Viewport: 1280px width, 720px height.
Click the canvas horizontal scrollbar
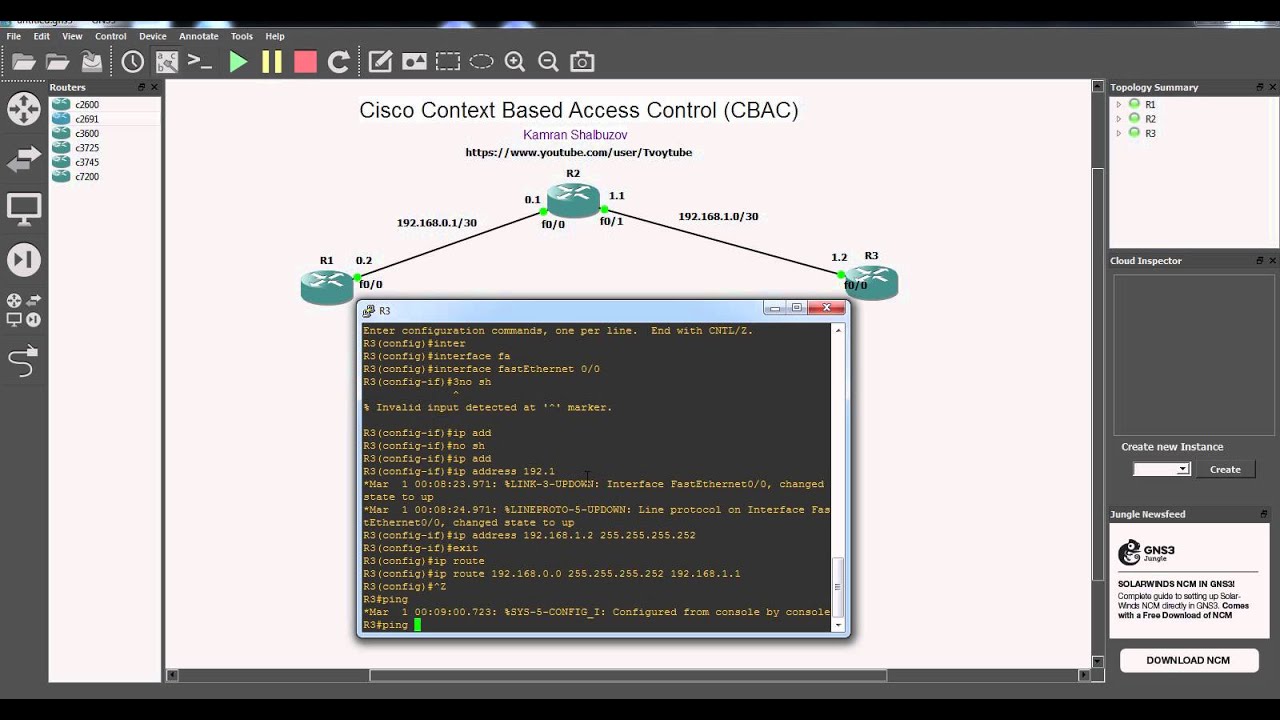pos(628,675)
